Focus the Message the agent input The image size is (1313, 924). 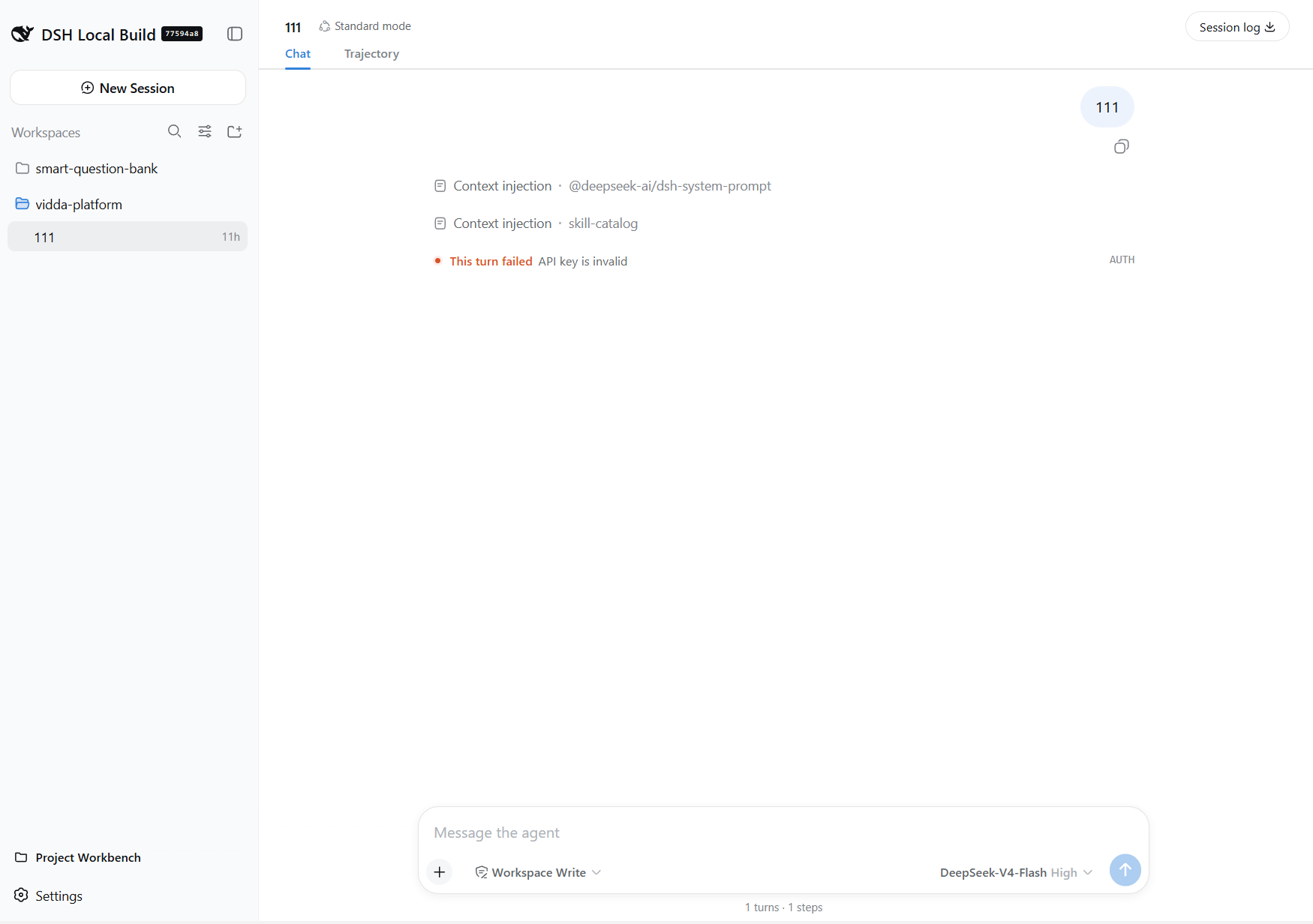[783, 832]
